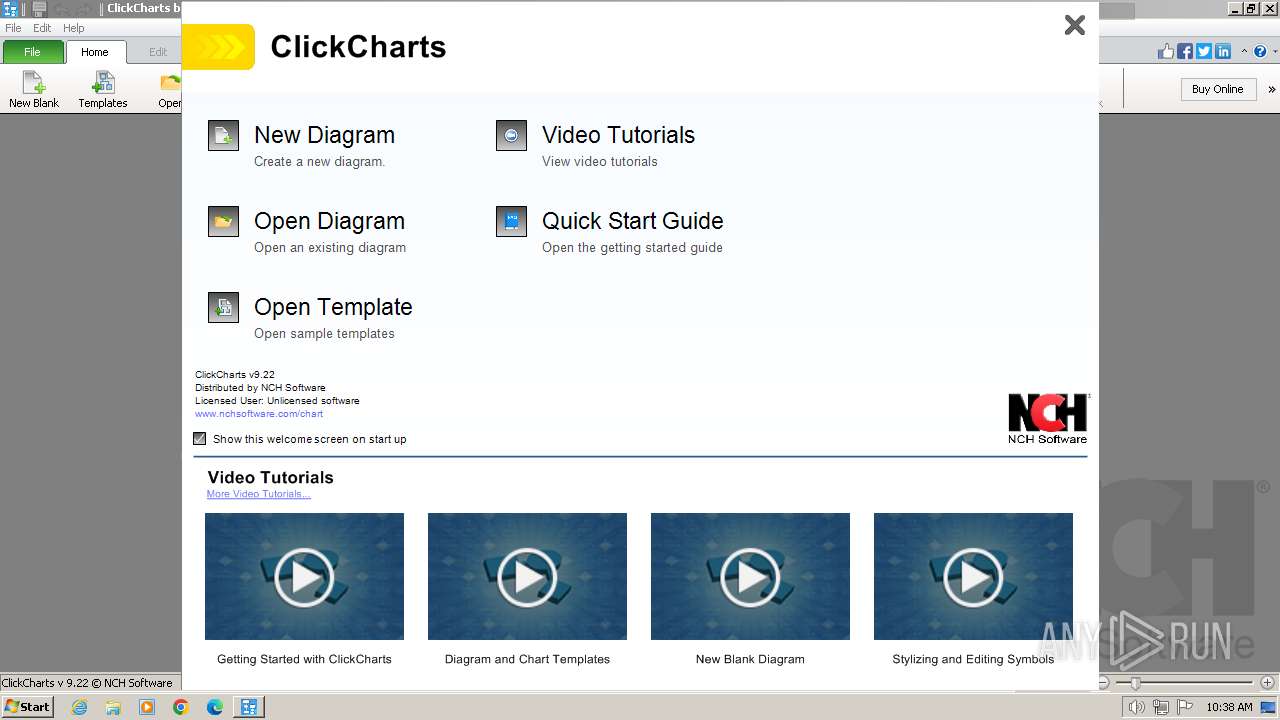Click ClickCharts v9.22 version text
Image resolution: width=1280 pixels, height=720 pixels.
pos(235,375)
